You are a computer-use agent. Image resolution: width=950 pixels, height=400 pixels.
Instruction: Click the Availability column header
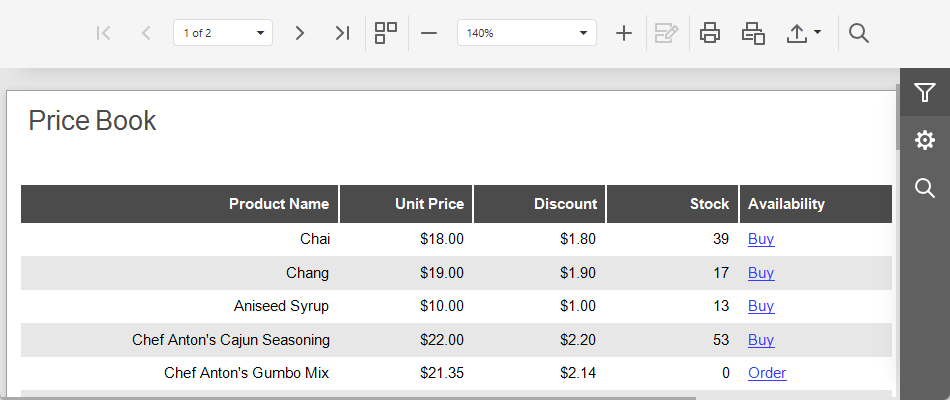tap(816, 204)
